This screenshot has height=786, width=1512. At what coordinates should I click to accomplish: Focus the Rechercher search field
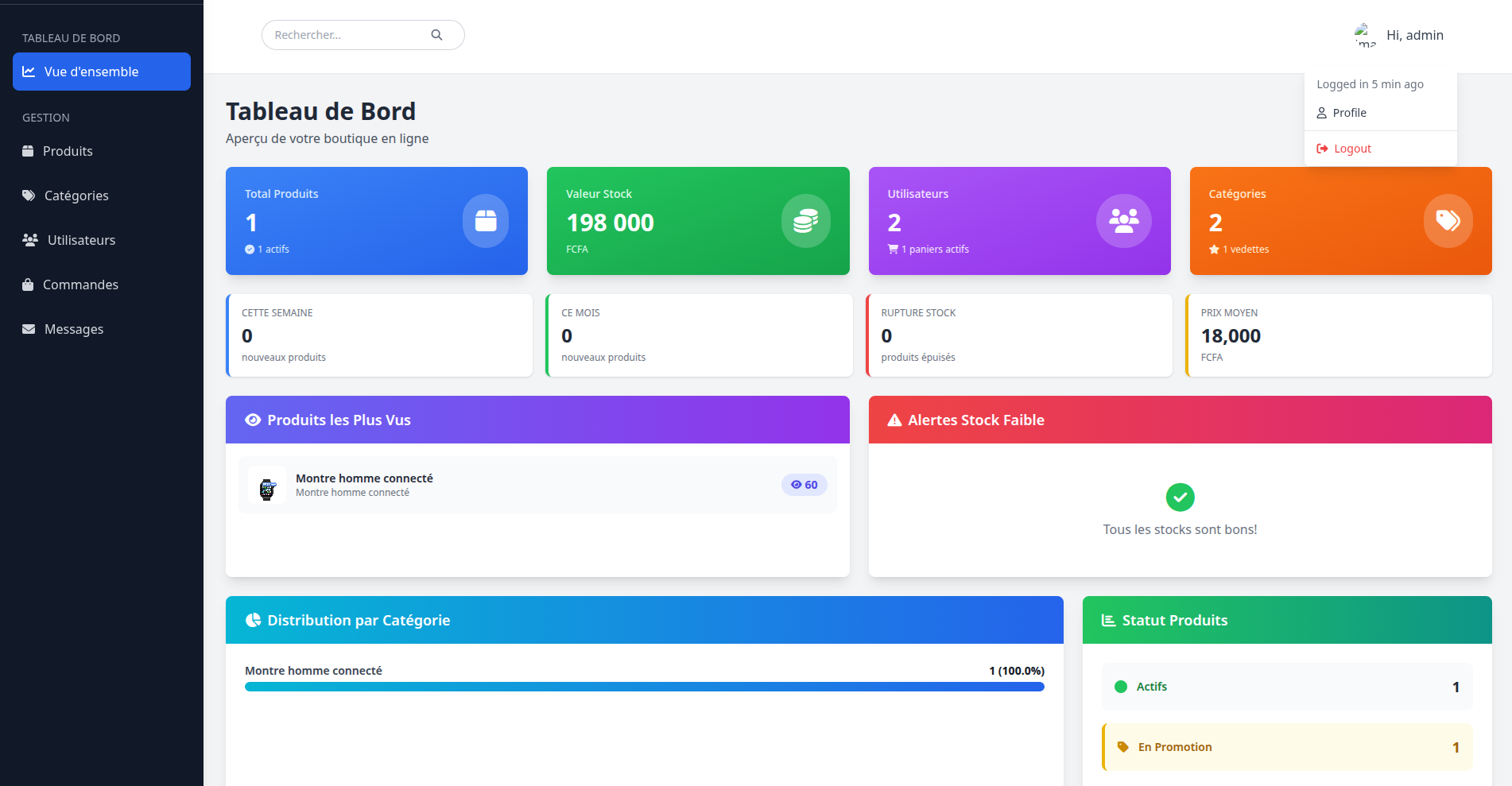click(x=348, y=35)
